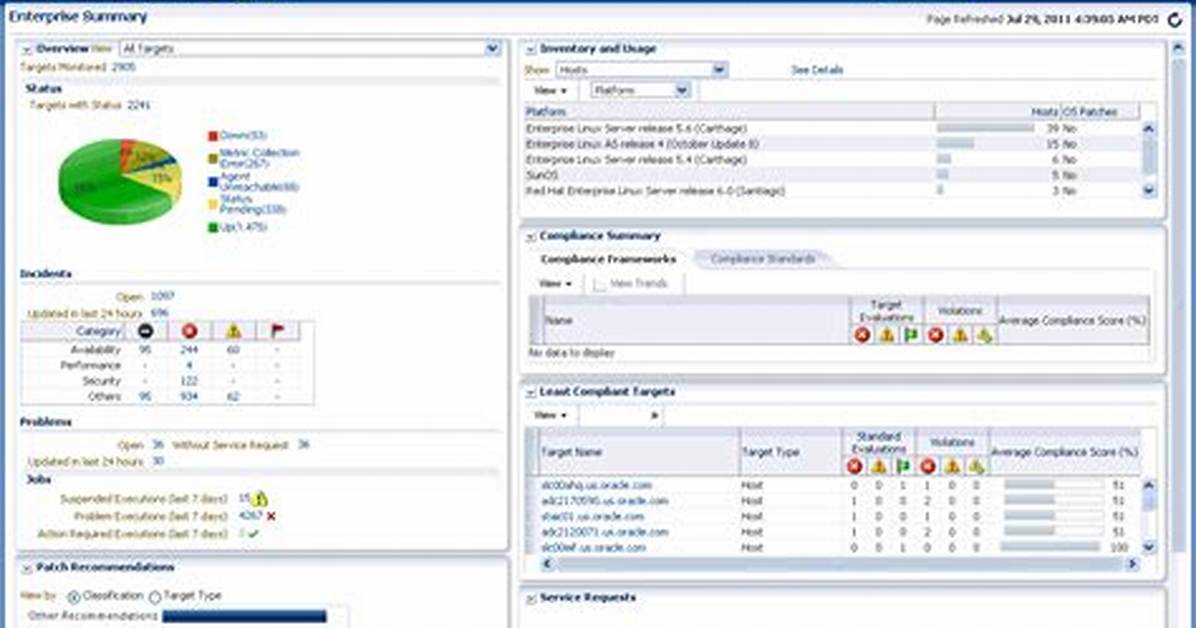Click the Target Evaluations warning icon
This screenshot has width=1196, height=628.
887,335
